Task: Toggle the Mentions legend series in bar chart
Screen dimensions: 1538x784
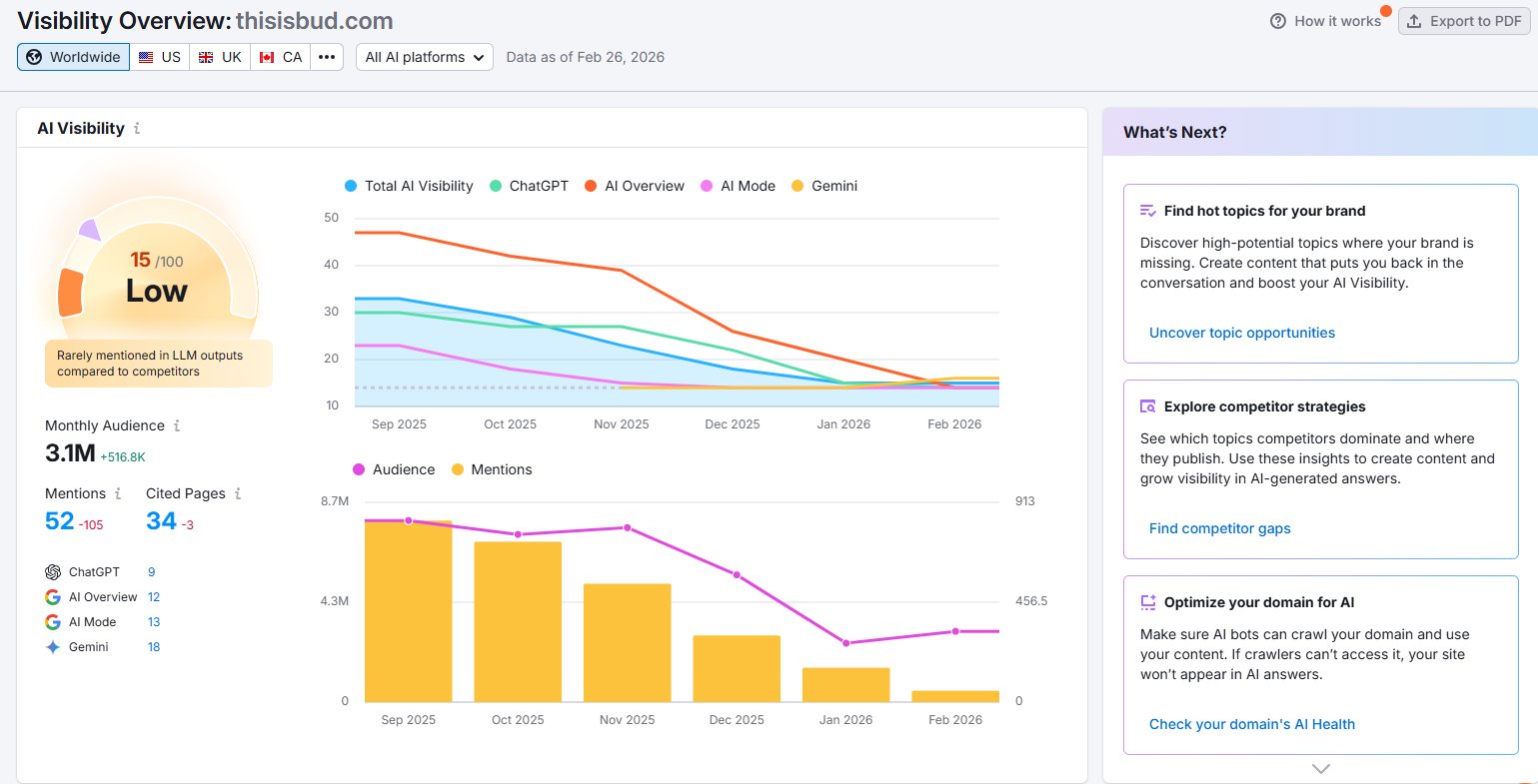Action: [x=492, y=469]
